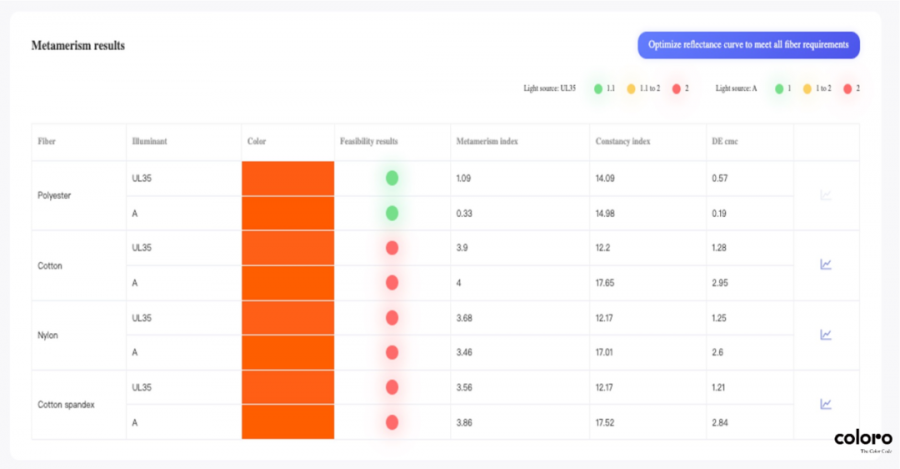
Task: Click Cotton UL35 red feasibility dot
Action: click(x=392, y=248)
